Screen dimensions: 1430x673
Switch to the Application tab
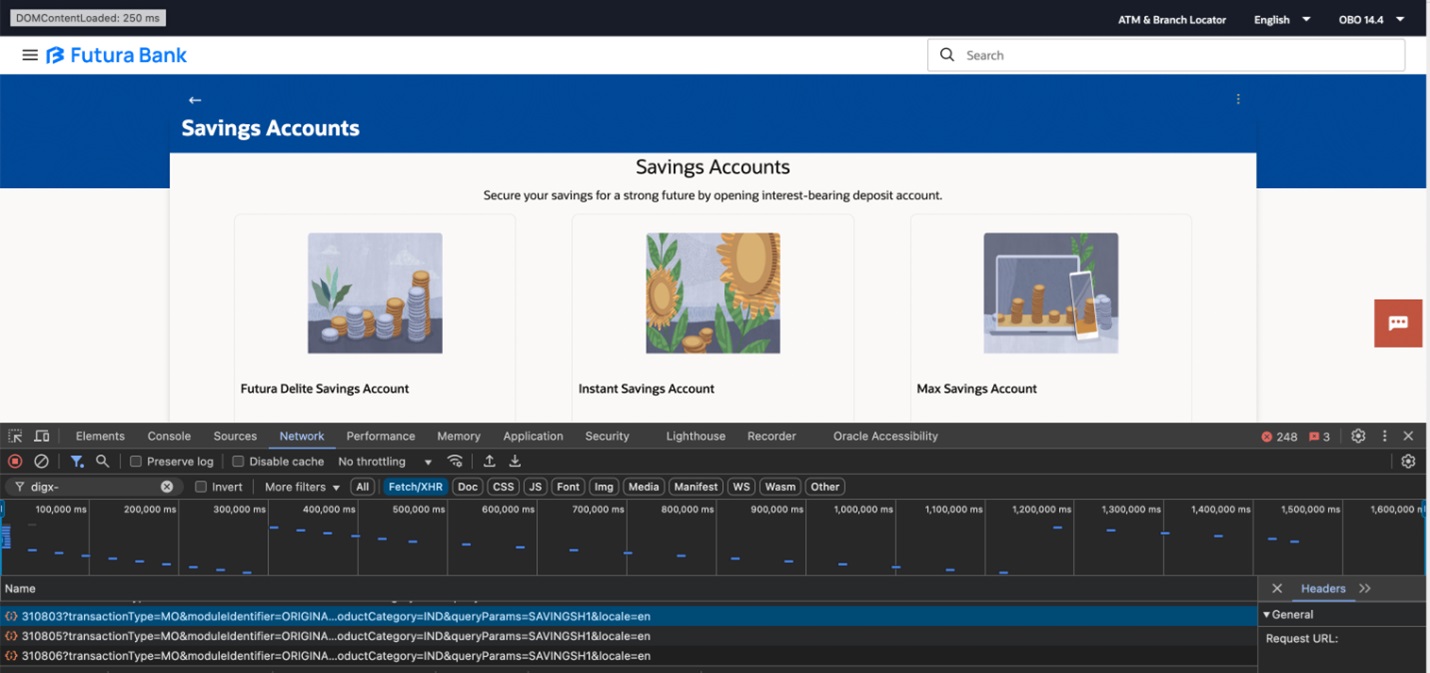[533, 437]
